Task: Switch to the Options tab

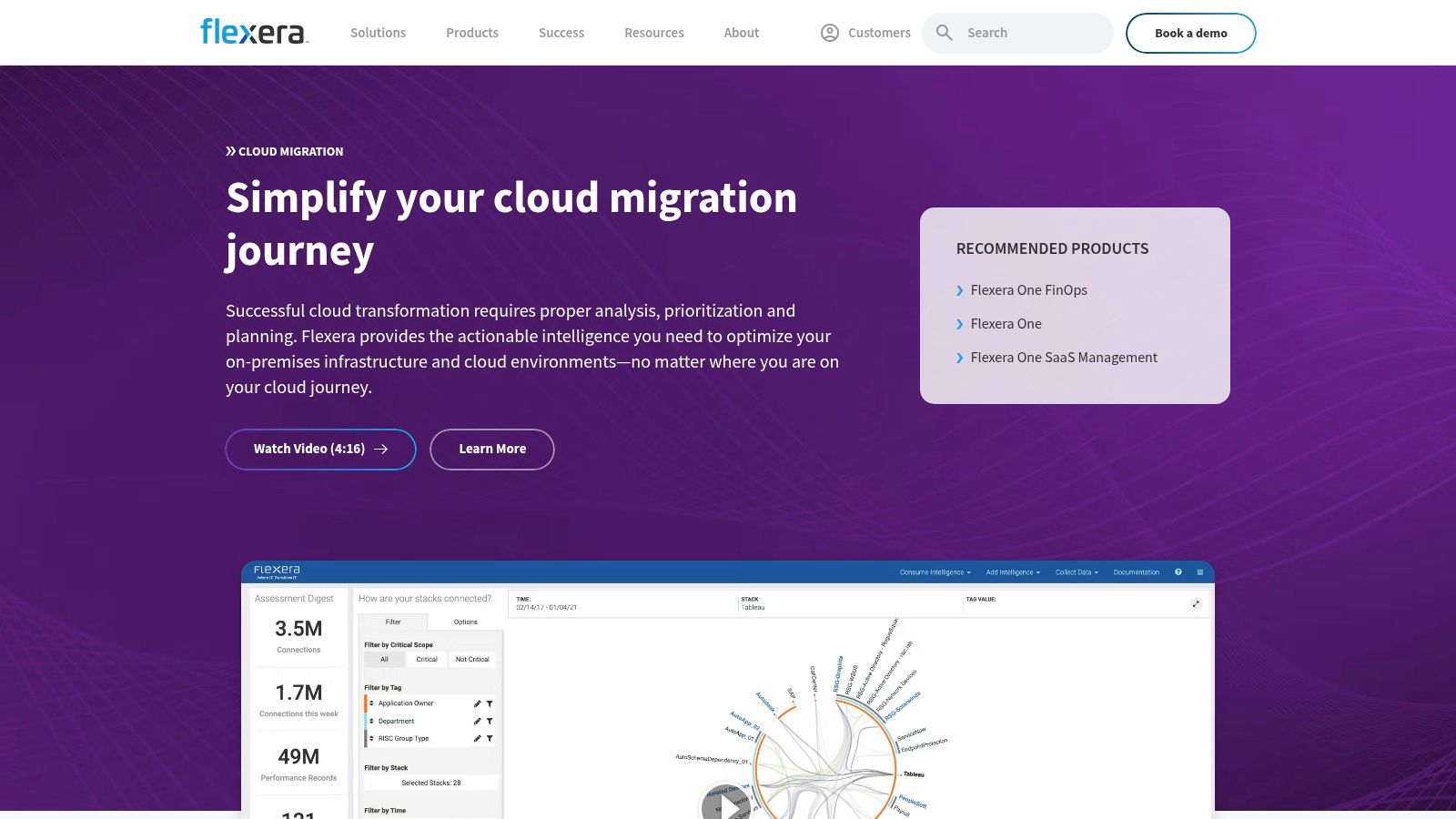Action: (x=466, y=622)
